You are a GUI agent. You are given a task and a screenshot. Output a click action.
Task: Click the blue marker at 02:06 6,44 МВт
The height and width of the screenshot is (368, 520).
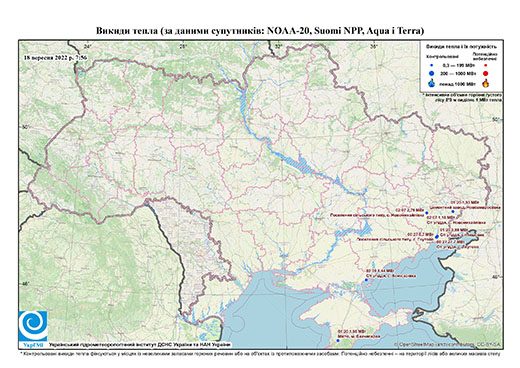click(x=366, y=280)
